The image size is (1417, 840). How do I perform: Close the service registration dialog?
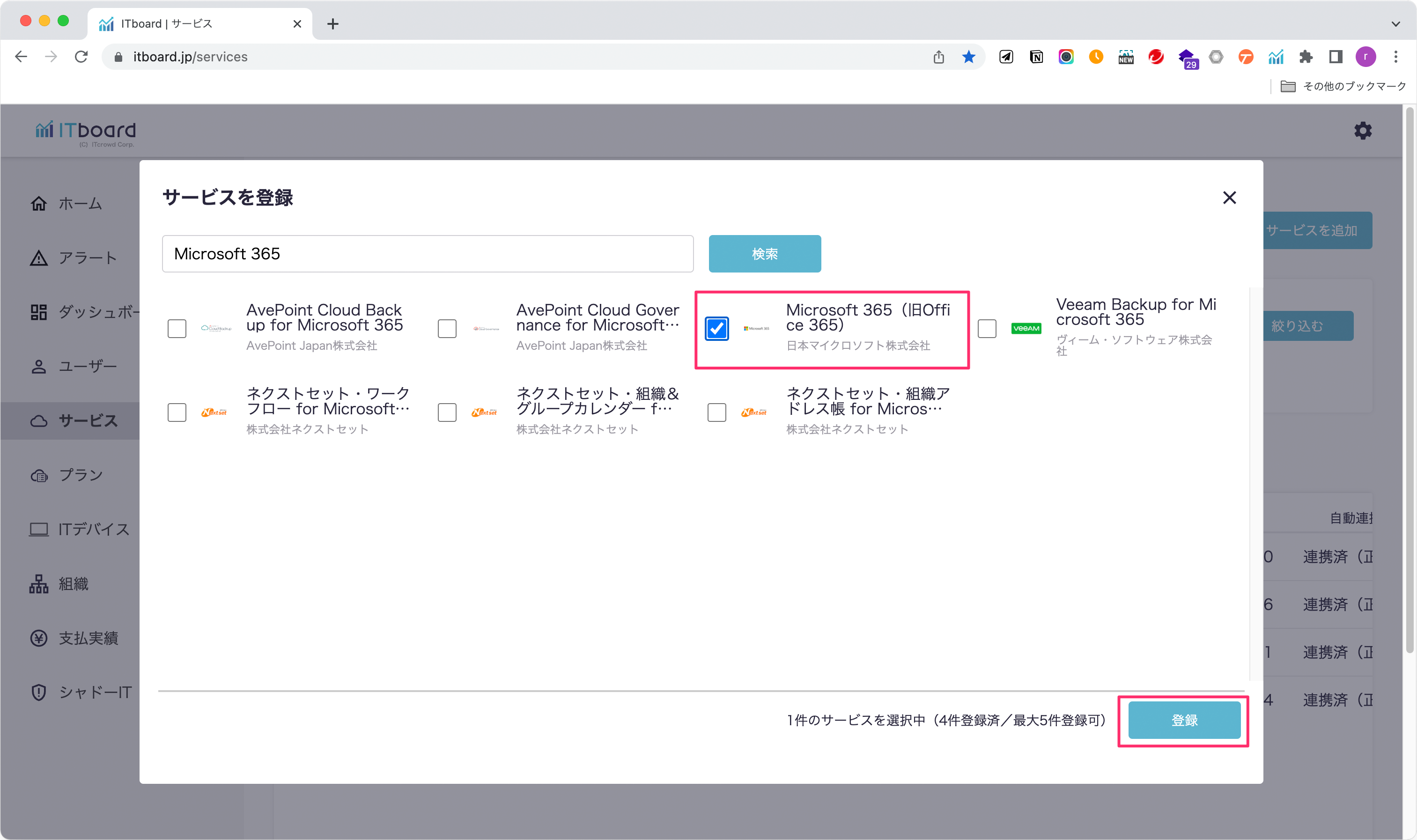click(1229, 198)
